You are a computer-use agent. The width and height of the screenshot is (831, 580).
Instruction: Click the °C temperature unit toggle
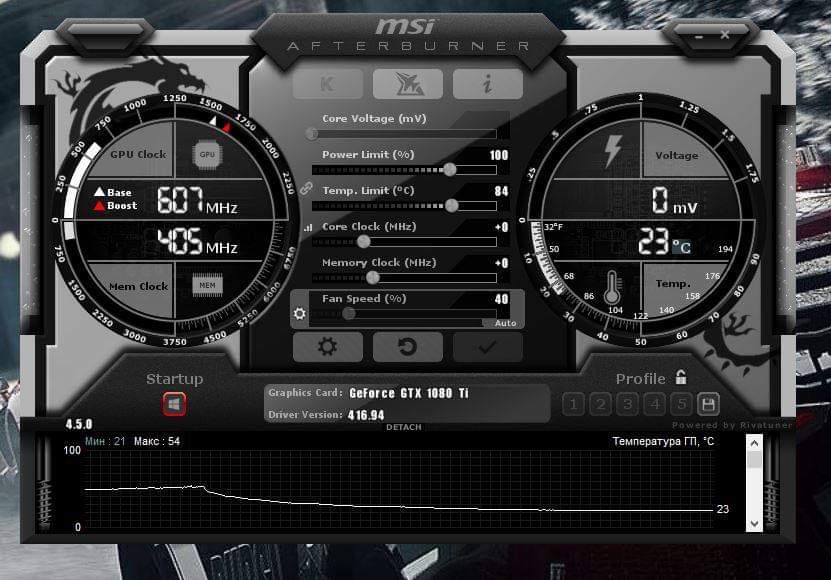[x=682, y=247]
